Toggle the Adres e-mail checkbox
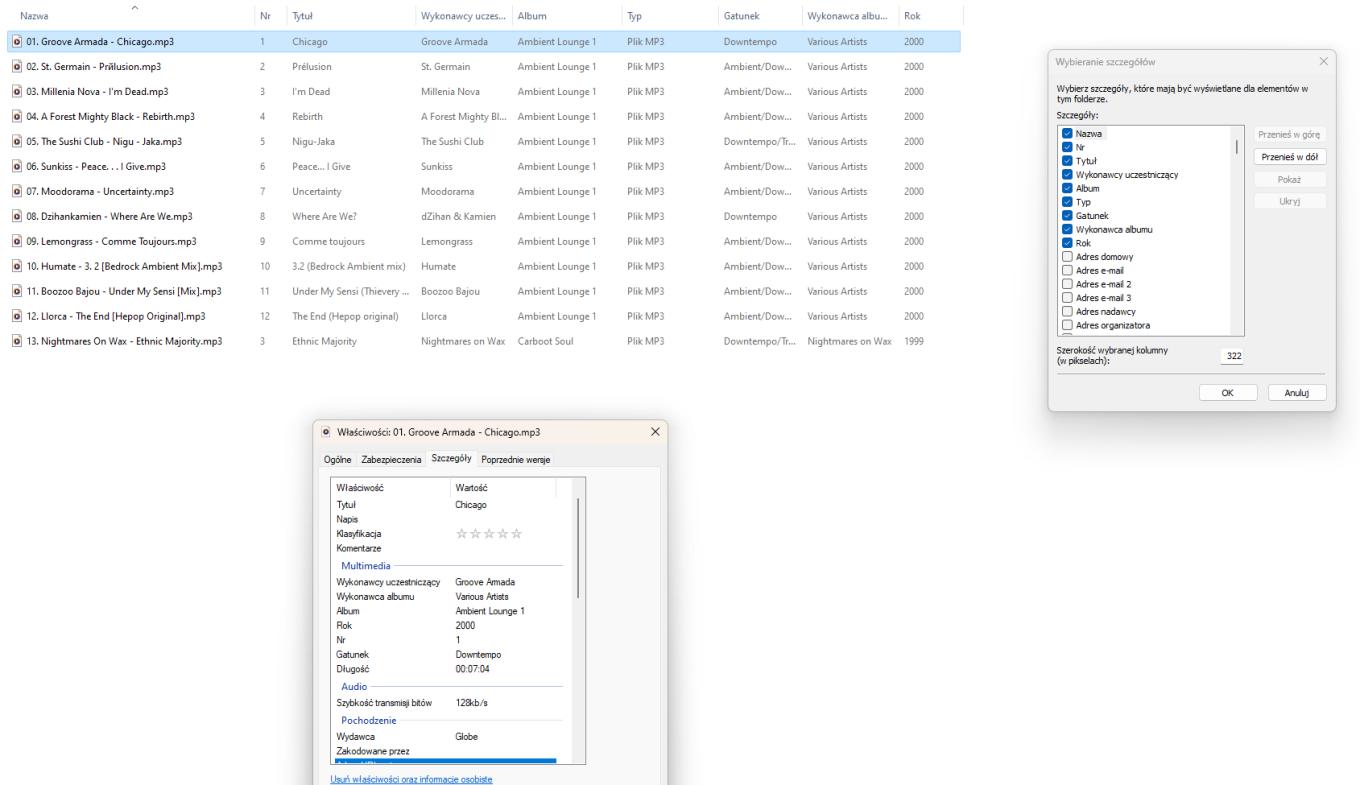 coord(1067,270)
